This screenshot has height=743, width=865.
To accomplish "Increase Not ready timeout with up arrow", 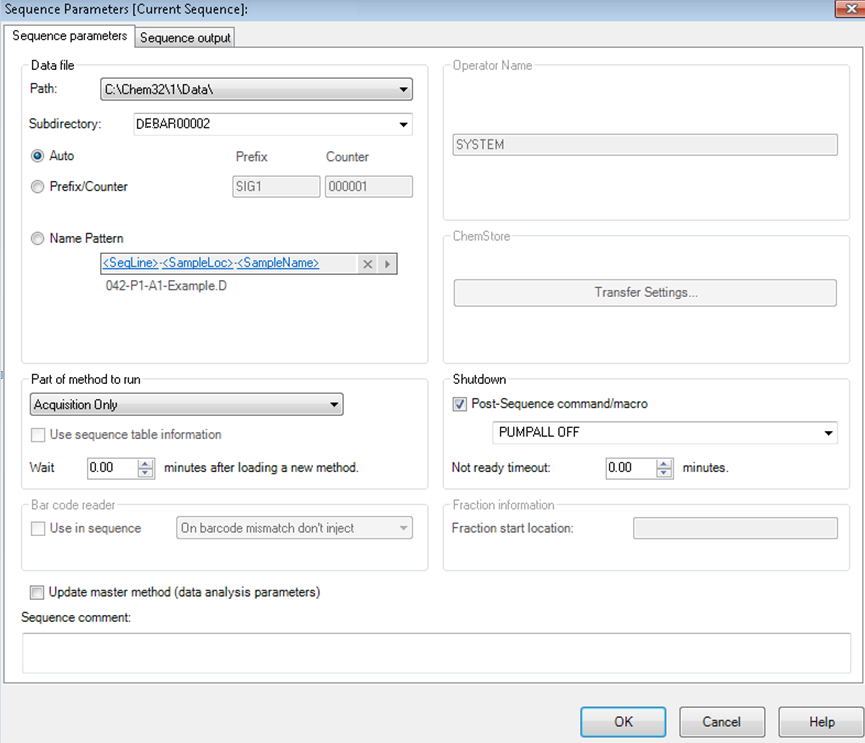I will 664,462.
